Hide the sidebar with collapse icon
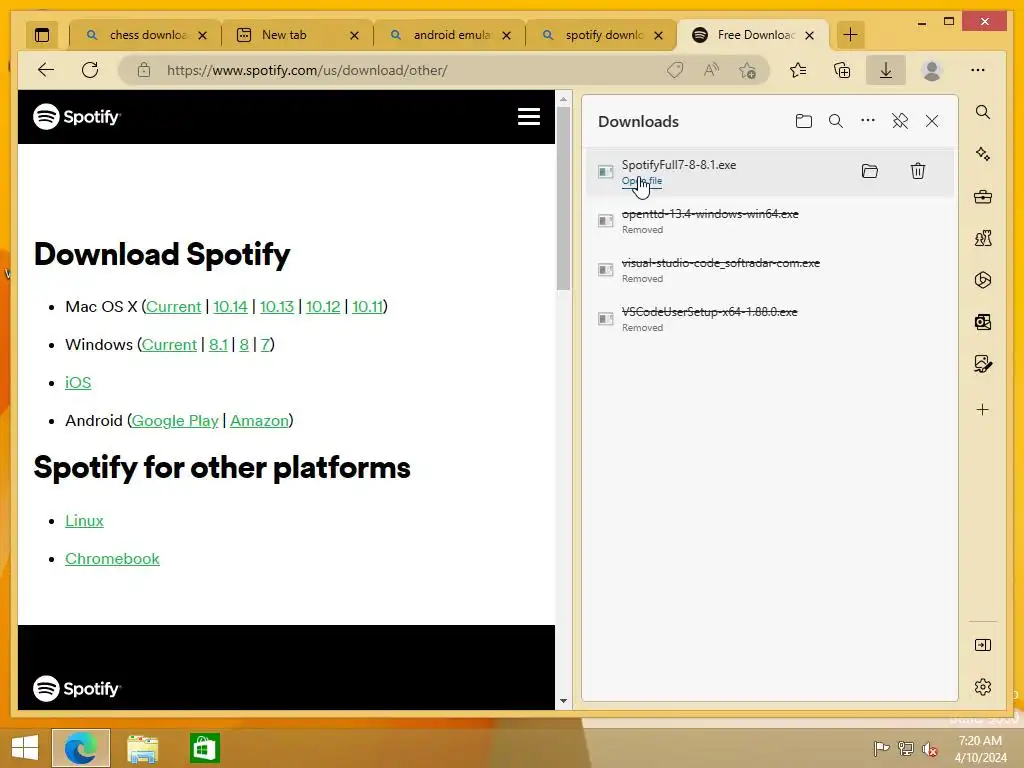1024x768 pixels. click(982, 645)
